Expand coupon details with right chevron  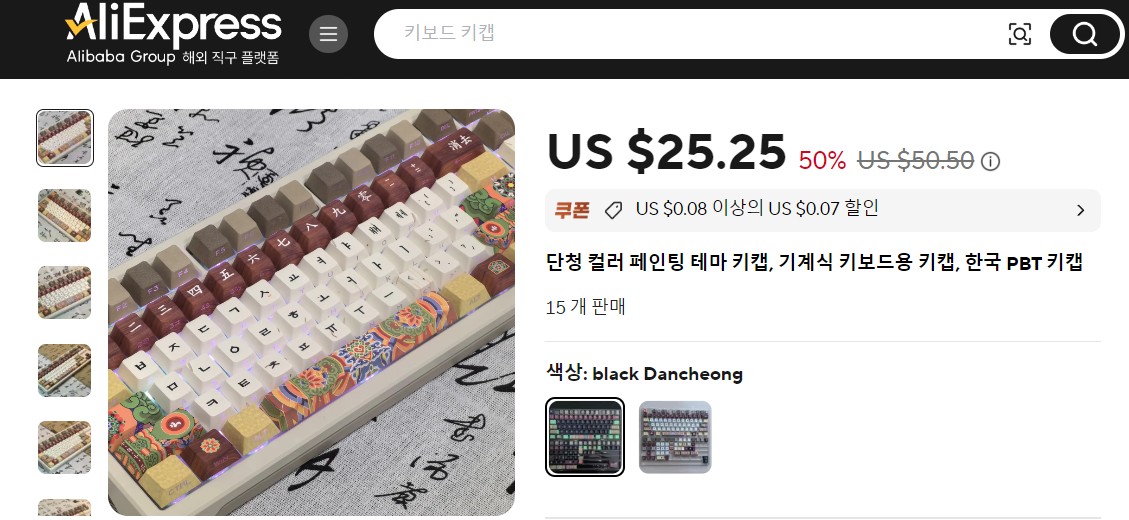pos(1080,210)
